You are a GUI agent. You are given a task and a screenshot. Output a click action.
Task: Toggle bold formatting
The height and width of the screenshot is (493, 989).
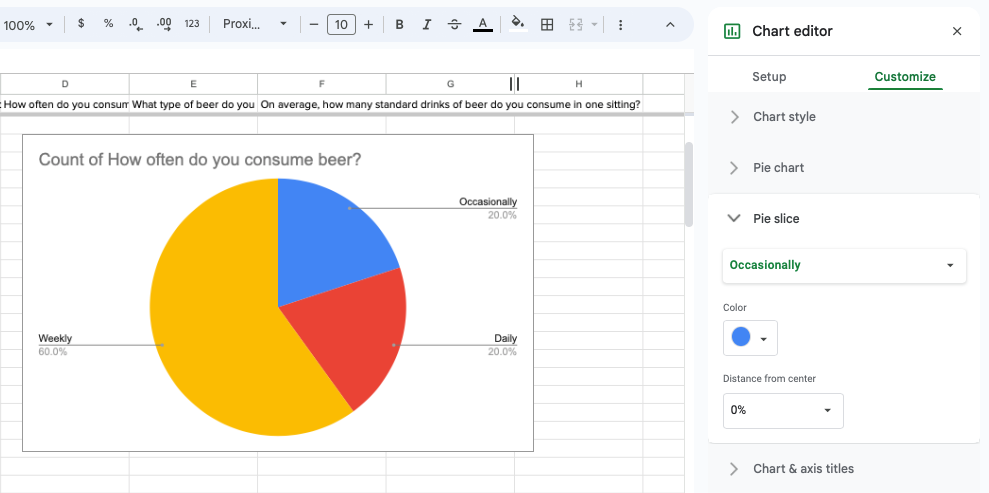point(399,24)
